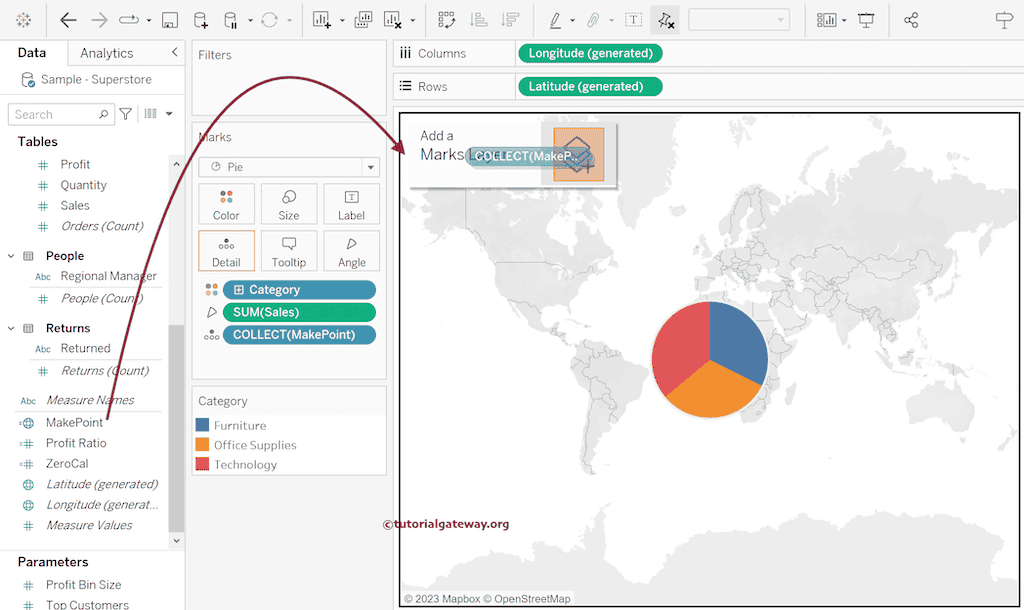1024x610 pixels.
Task: Click the Swap rows and columns icon
Action: tap(447, 20)
